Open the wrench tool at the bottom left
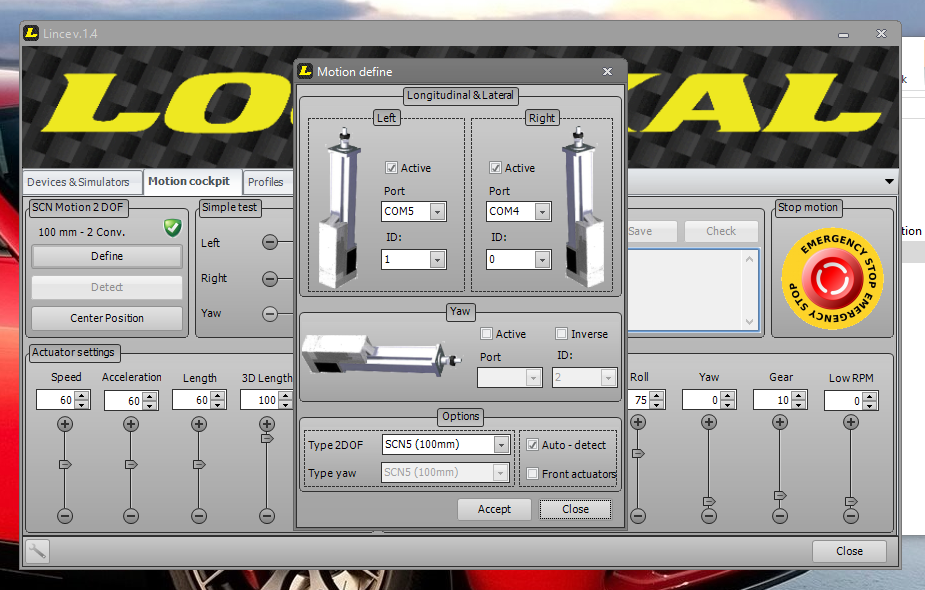This screenshot has width=925, height=590. pyautogui.click(x=37, y=551)
